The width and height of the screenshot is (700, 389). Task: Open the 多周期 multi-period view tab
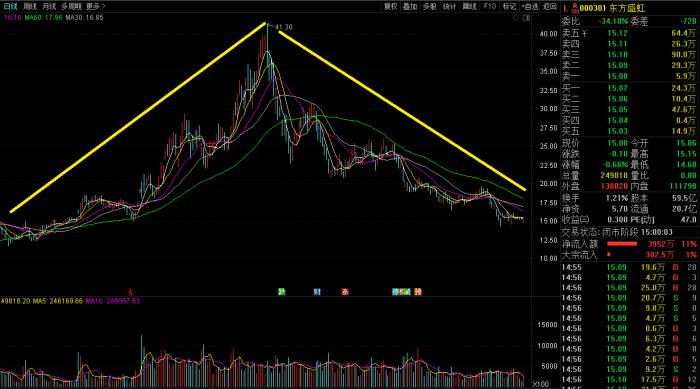pyautogui.click(x=71, y=6)
